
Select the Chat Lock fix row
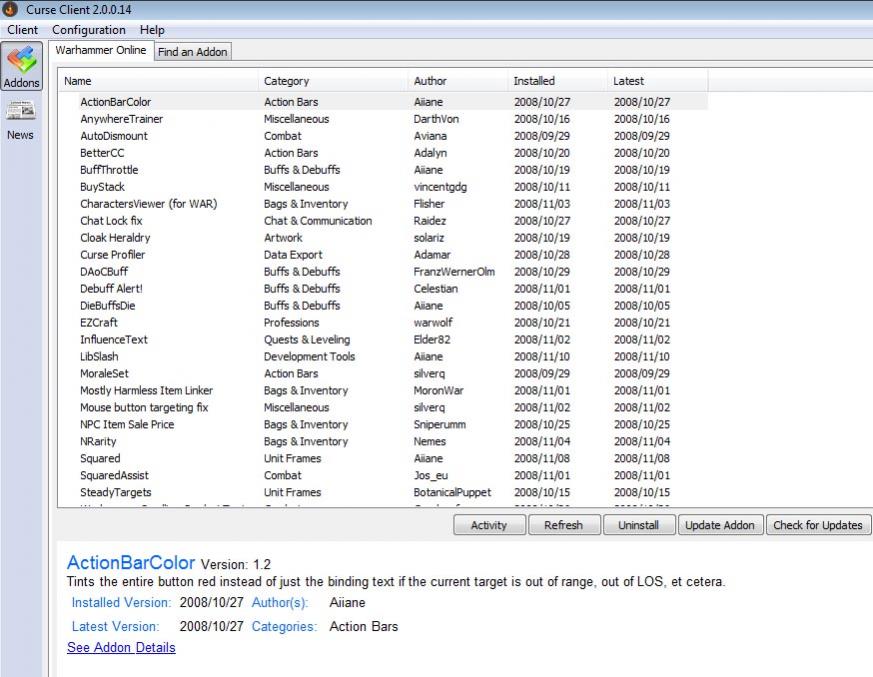pyautogui.click(x=383, y=220)
